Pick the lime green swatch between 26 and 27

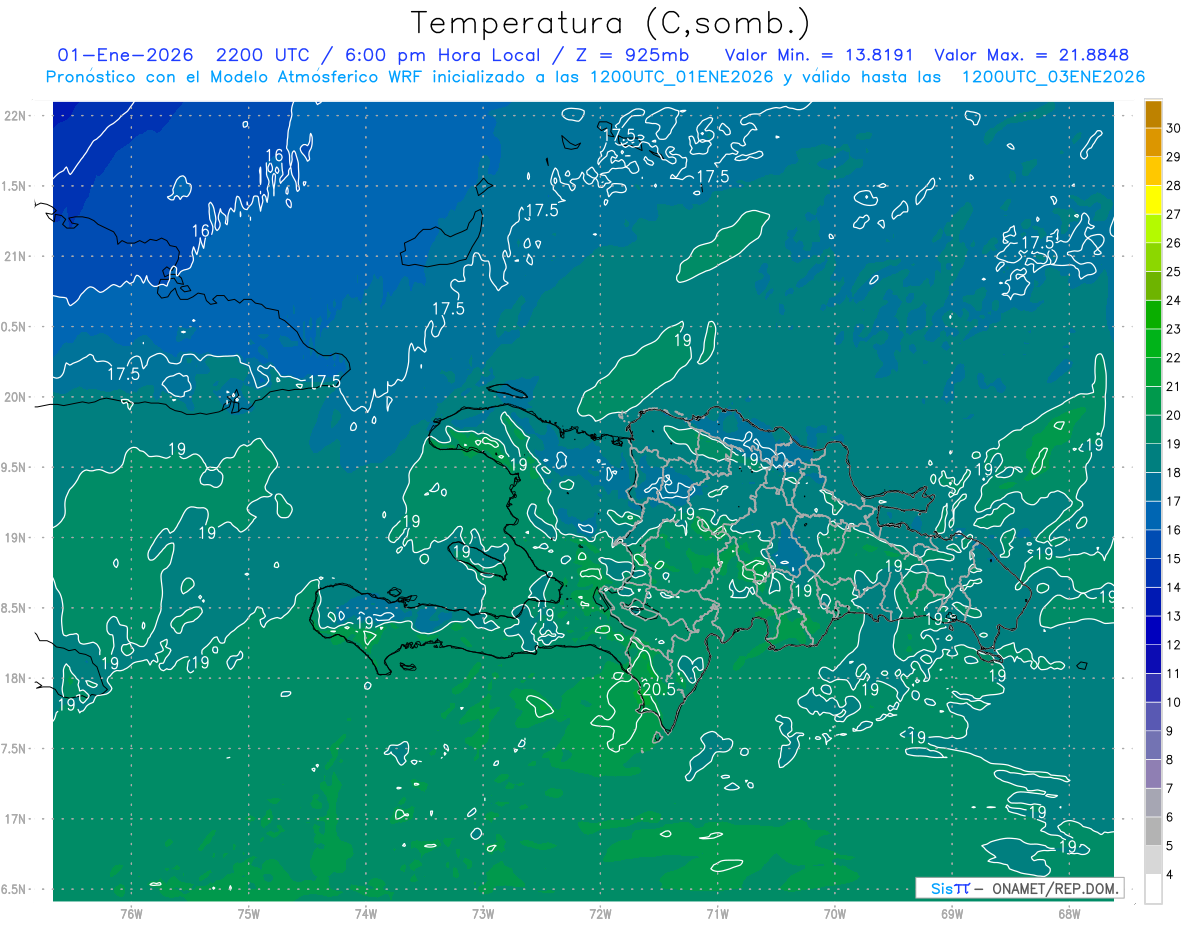coord(1153,229)
